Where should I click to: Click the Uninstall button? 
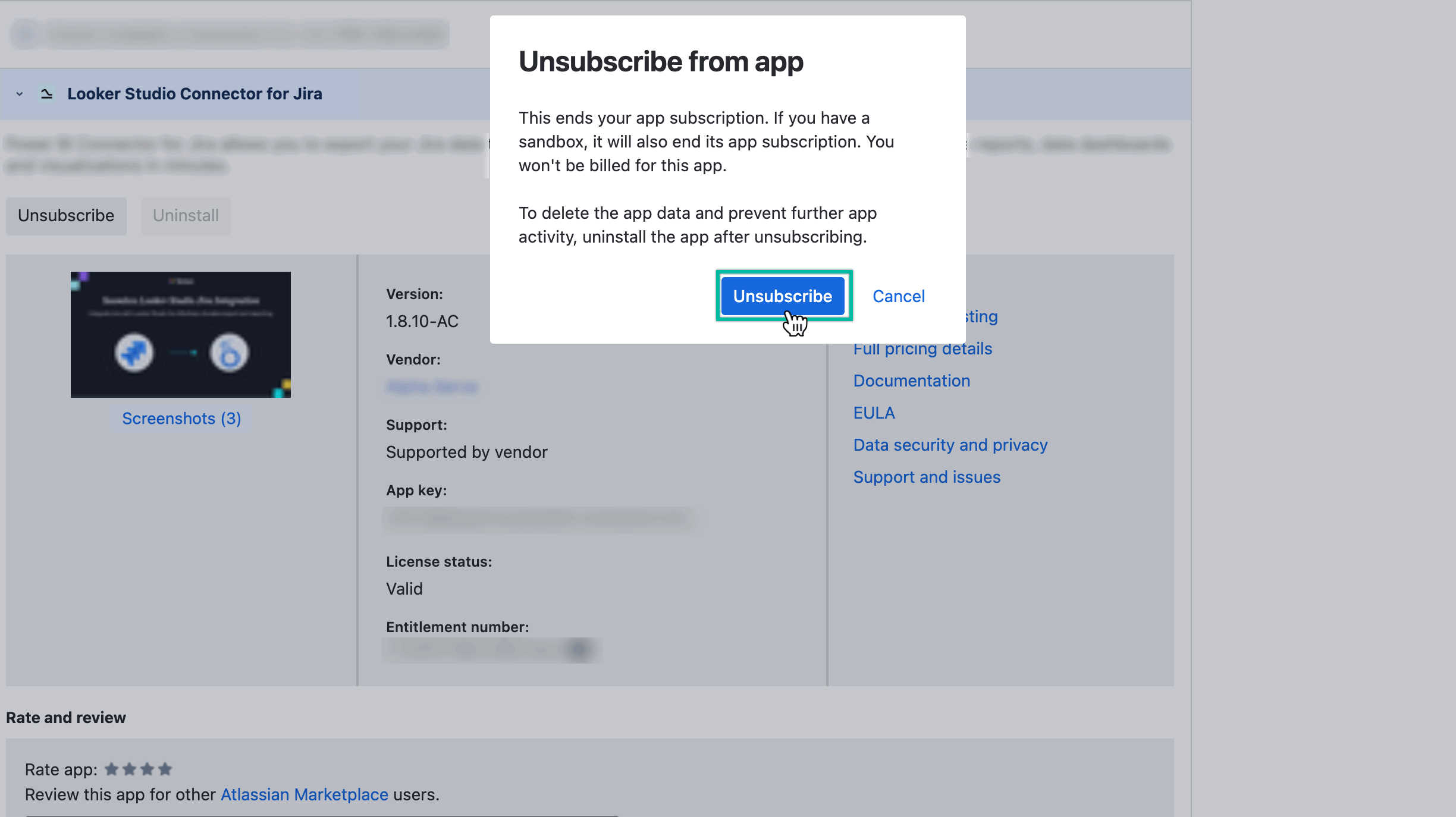185,216
